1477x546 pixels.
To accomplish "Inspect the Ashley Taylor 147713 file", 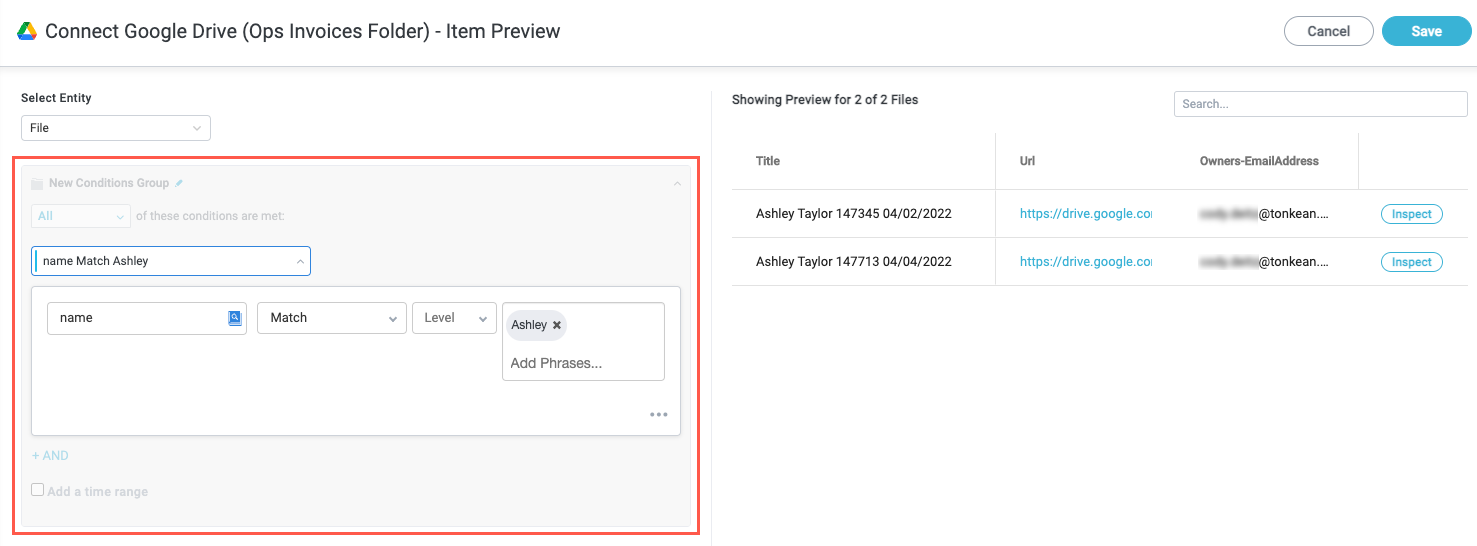I will [x=1411, y=262].
